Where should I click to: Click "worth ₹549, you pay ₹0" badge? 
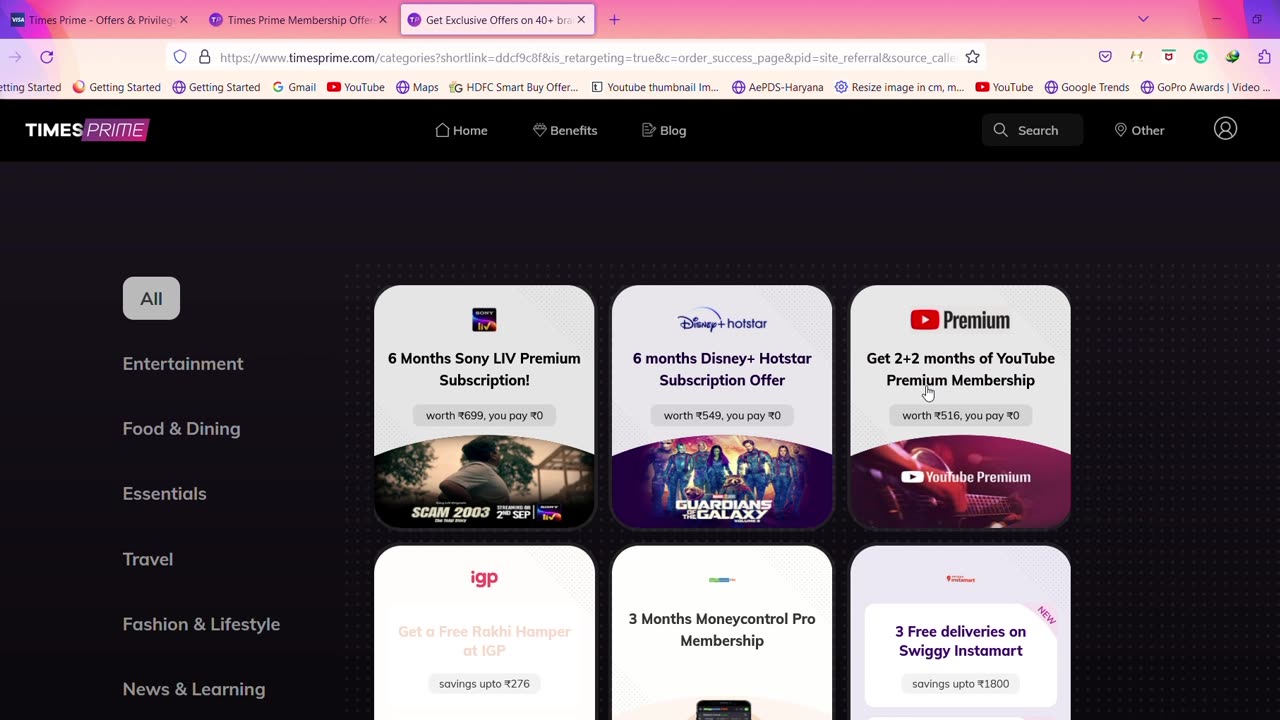tap(722, 415)
